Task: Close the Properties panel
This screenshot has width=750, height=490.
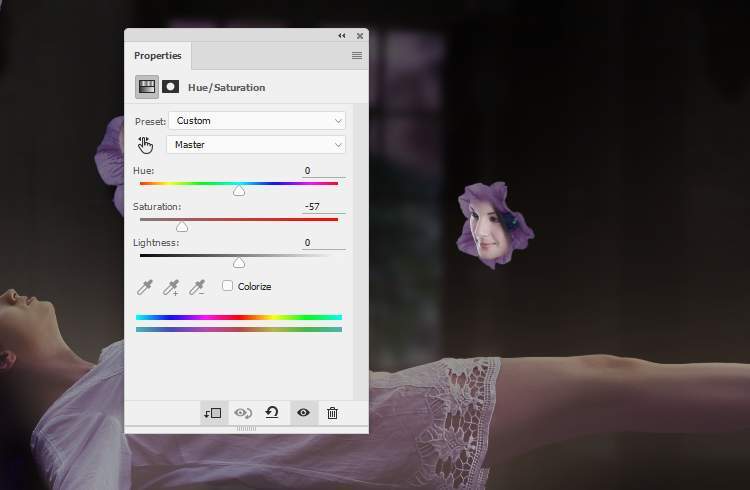Action: coord(360,36)
